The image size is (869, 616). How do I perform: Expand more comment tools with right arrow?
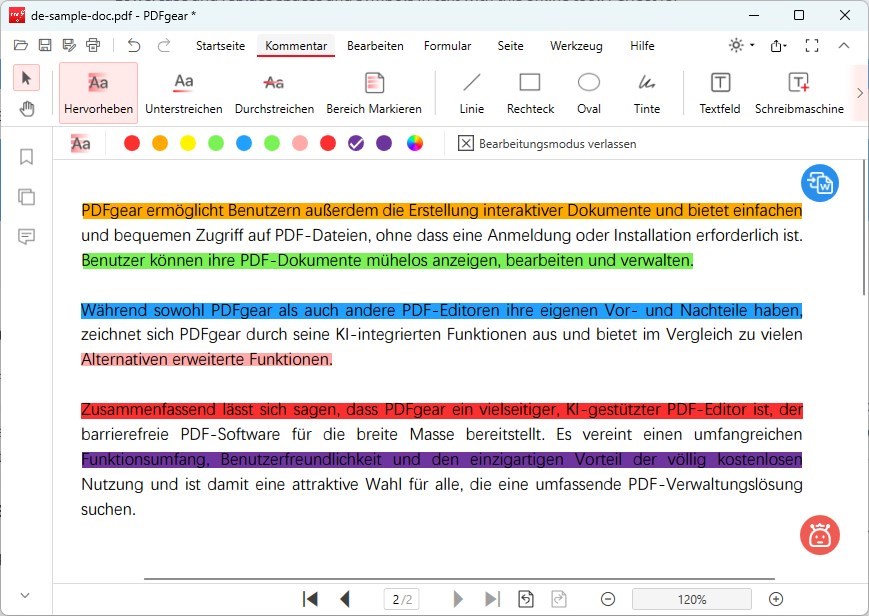point(860,93)
